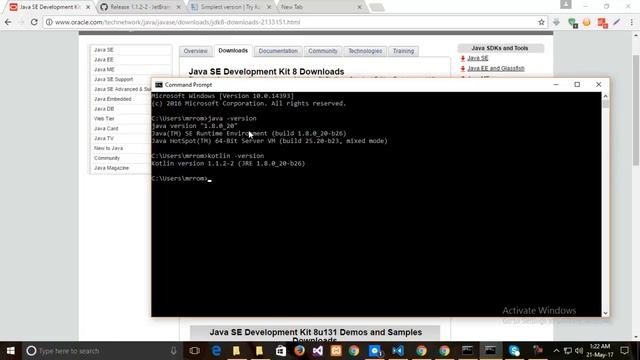Image resolution: width=640 pixels, height=360 pixels.
Task: Click Command Prompt scrollbar up arrow
Action: (x=605, y=96)
